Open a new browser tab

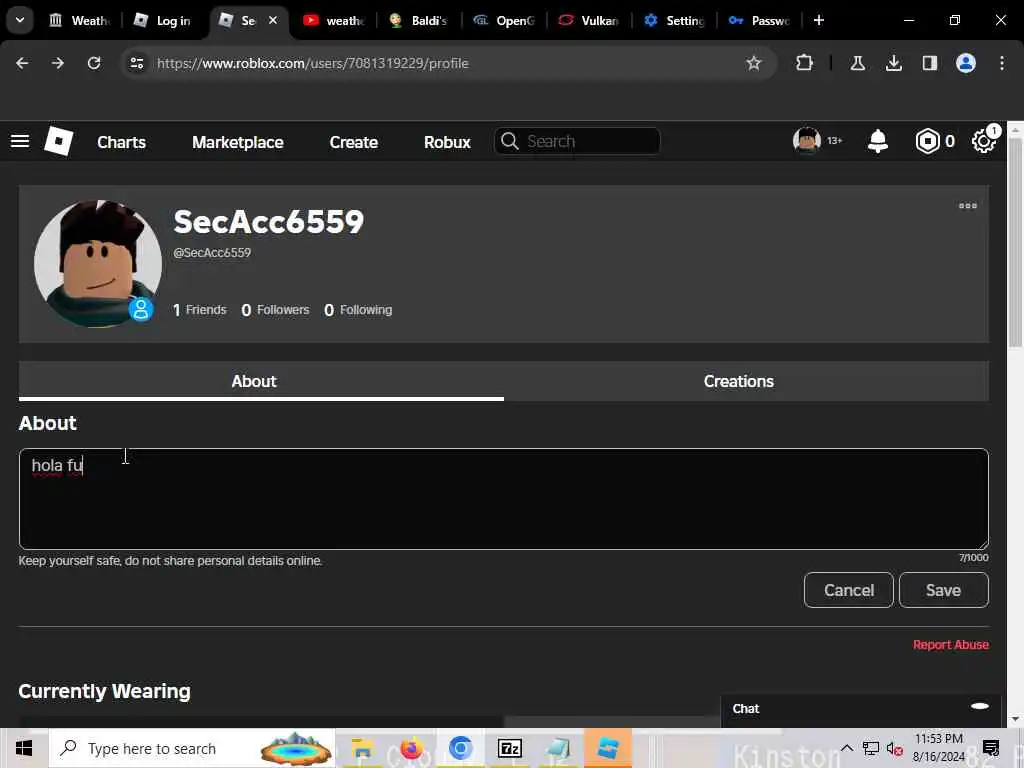pyautogui.click(x=818, y=20)
